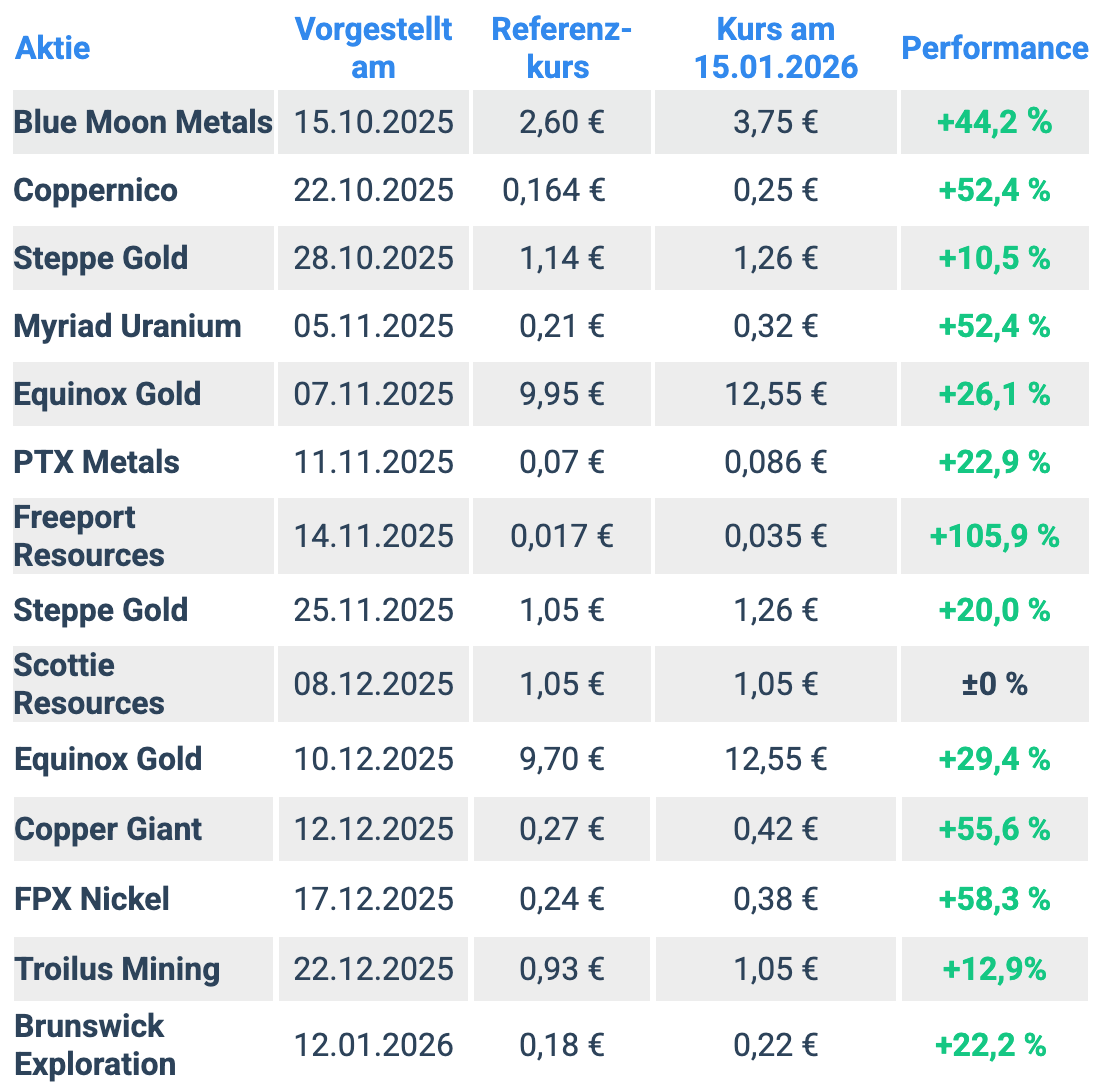The width and height of the screenshot is (1094, 1092).
Task: Select the FPX Nickel stock name
Action: click(x=92, y=899)
